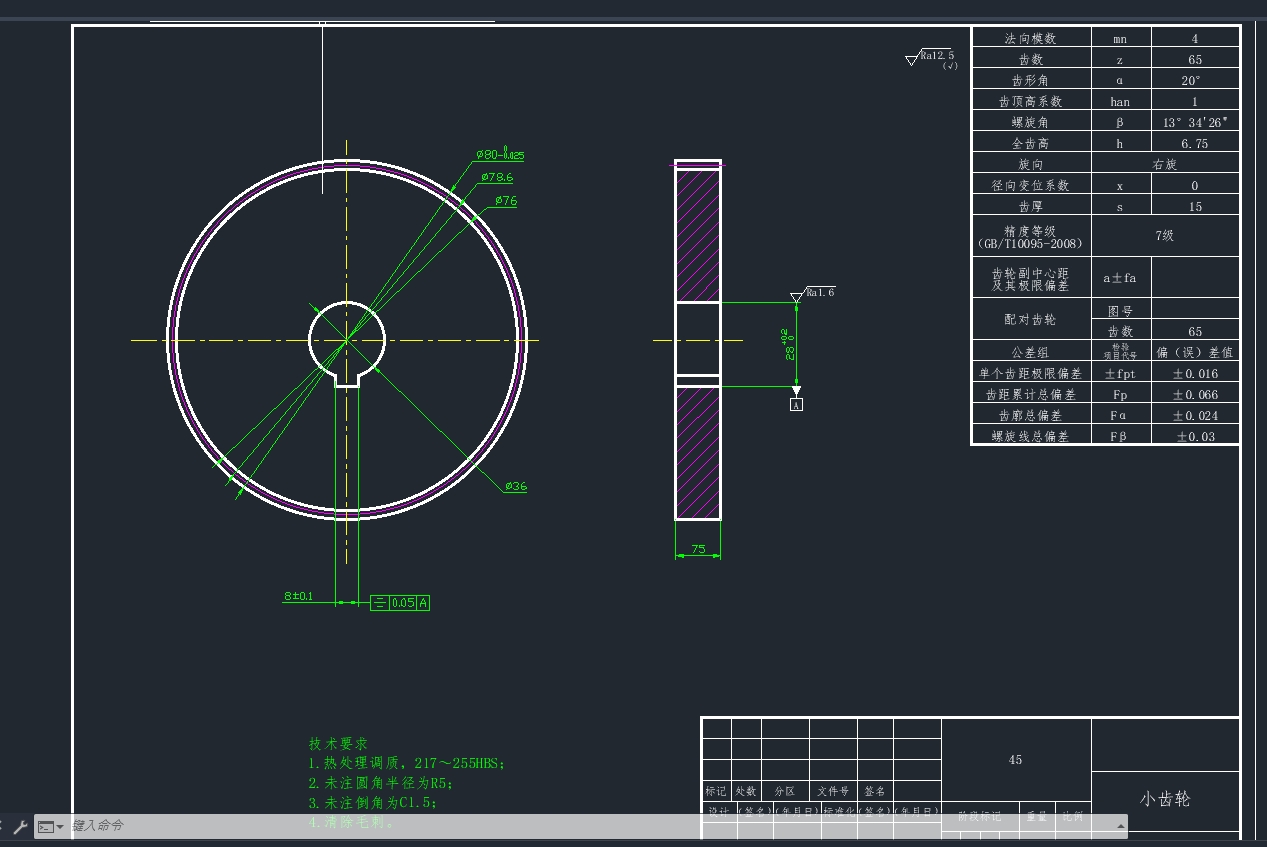The image size is (1267, 847).
Task: Select the 齿厚 table cell
Action: click(1031, 206)
